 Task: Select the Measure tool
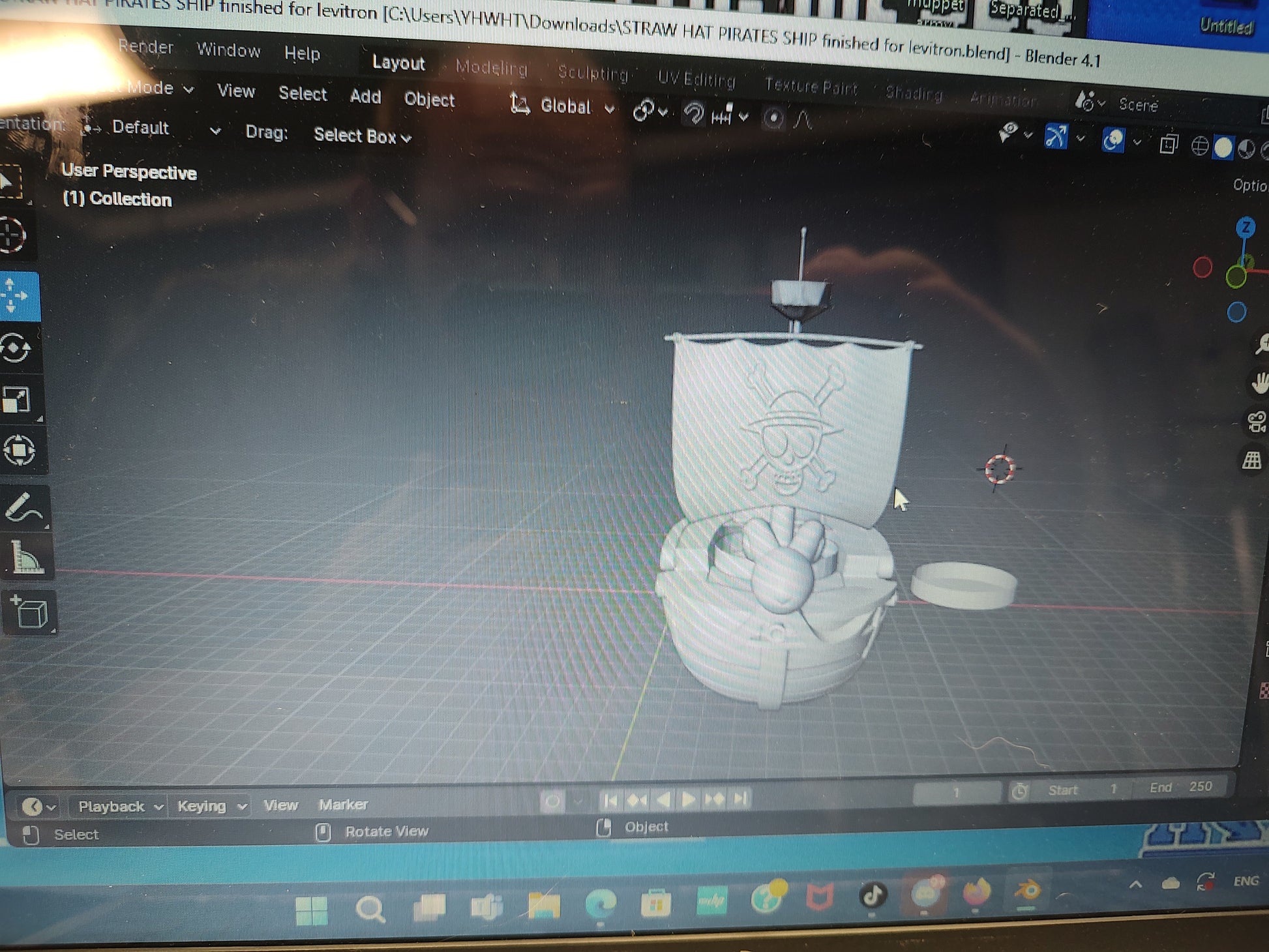pyautogui.click(x=25, y=558)
